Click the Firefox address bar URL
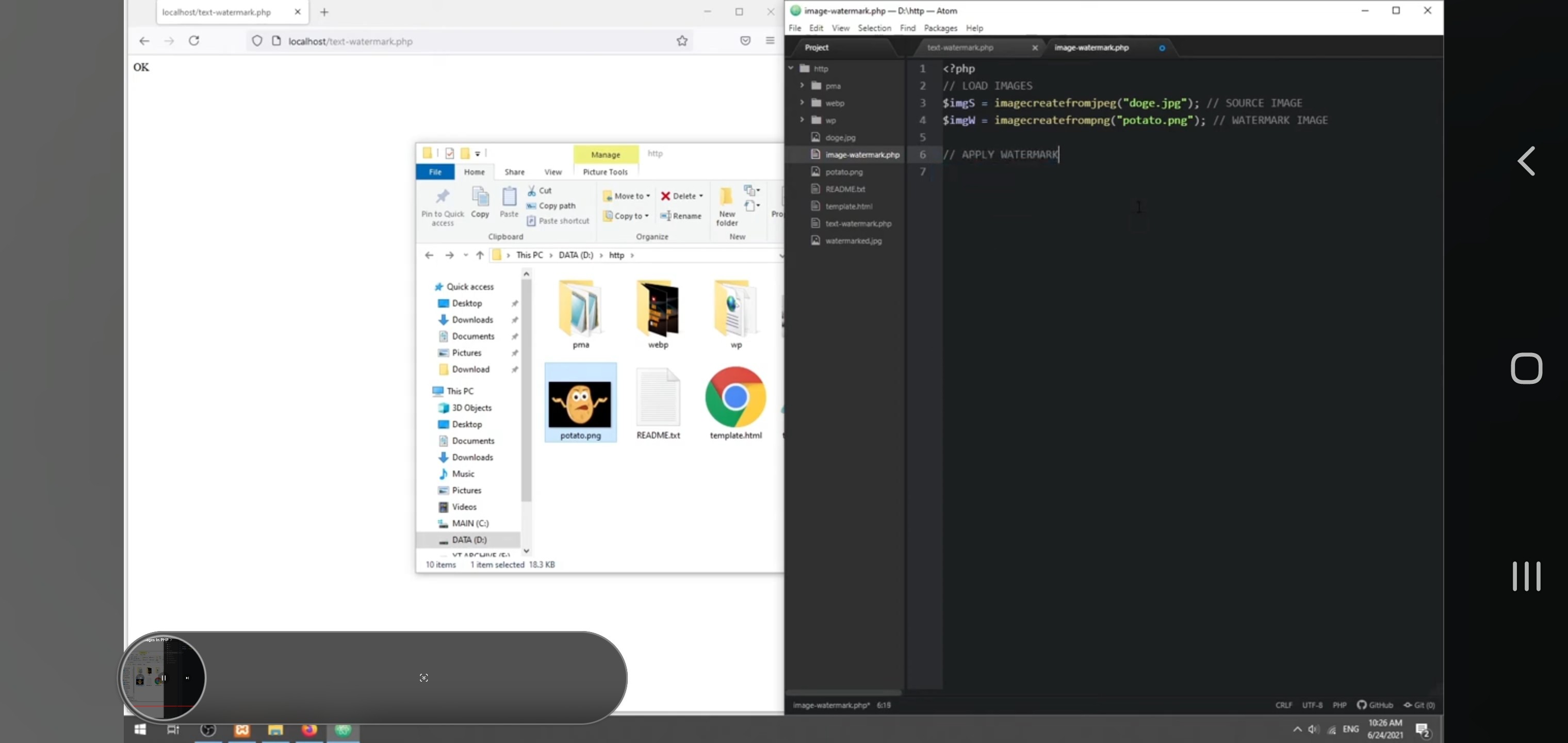The height and width of the screenshot is (743, 1568). (350, 41)
